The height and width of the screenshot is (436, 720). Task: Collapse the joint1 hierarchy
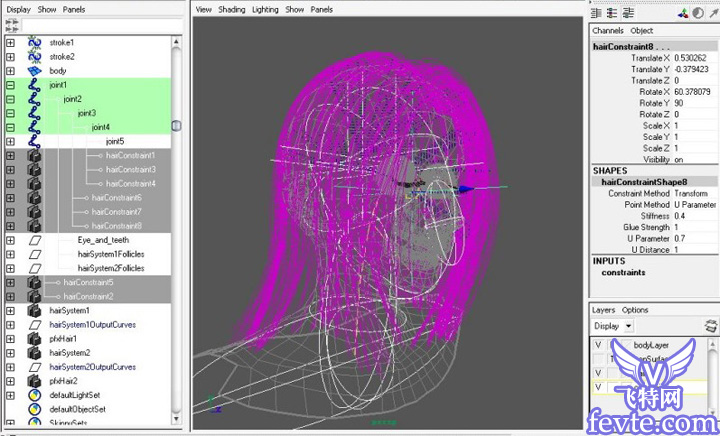(10, 85)
